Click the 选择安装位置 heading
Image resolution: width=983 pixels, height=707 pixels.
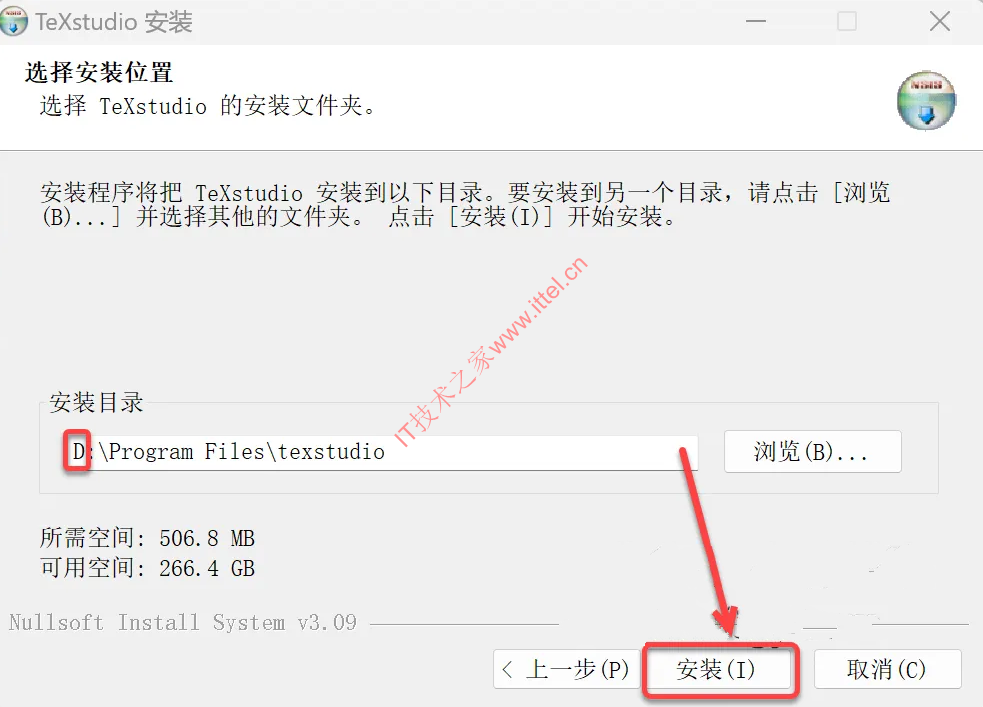(x=98, y=73)
